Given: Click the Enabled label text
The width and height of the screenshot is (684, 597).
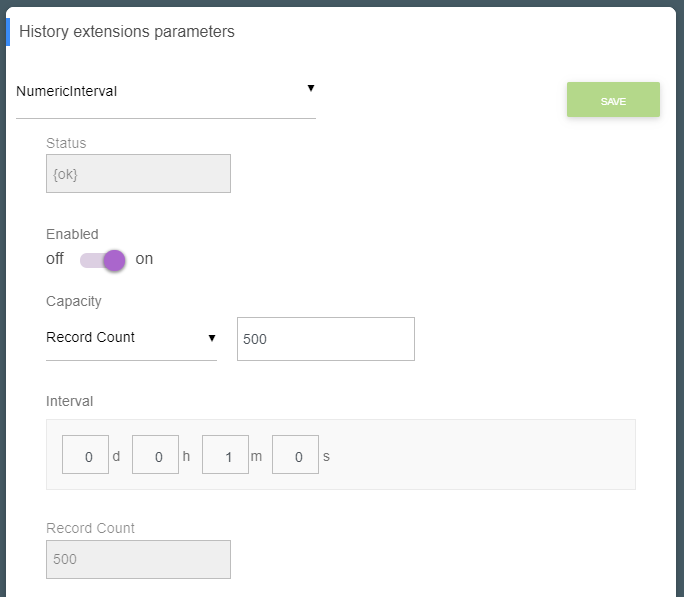Looking at the screenshot, I should click(72, 234).
